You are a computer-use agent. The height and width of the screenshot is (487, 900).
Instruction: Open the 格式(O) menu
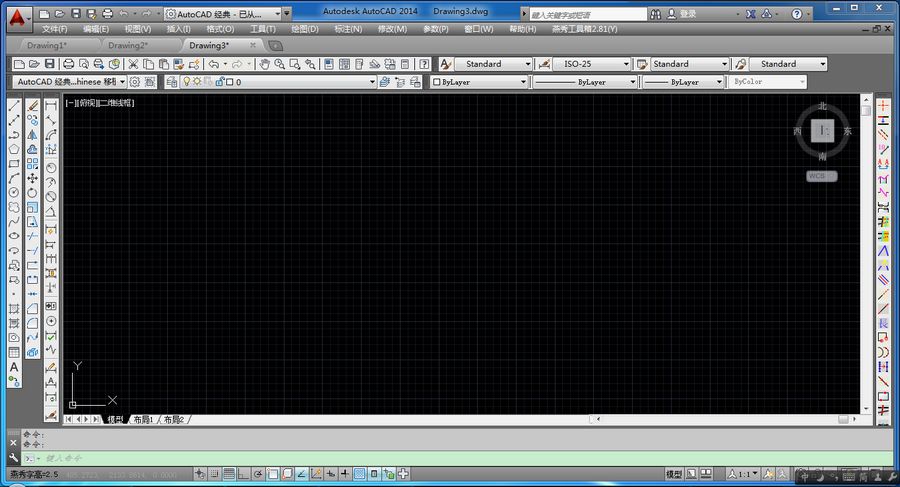click(220, 29)
